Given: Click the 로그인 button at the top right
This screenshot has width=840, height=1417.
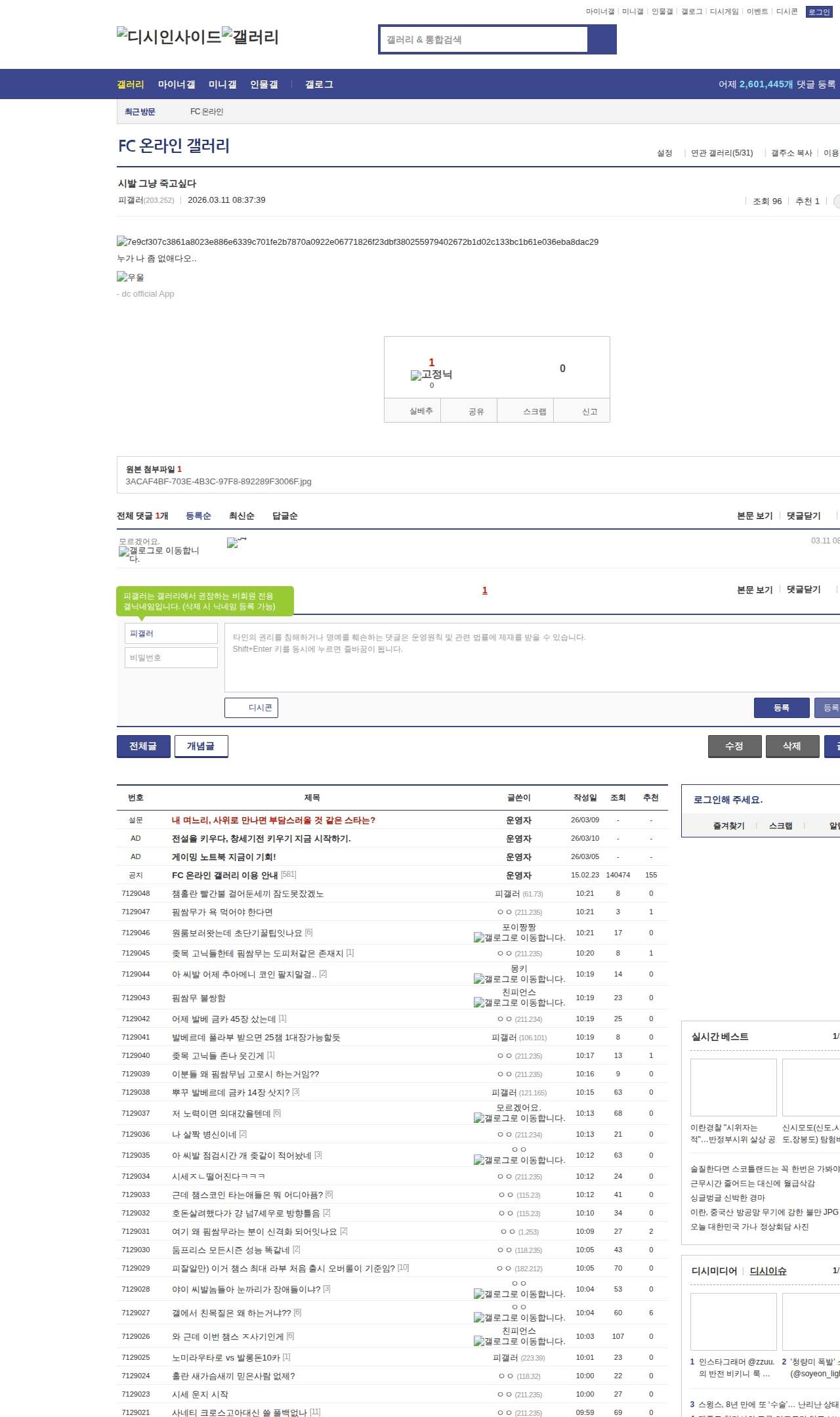Looking at the screenshot, I should [819, 12].
